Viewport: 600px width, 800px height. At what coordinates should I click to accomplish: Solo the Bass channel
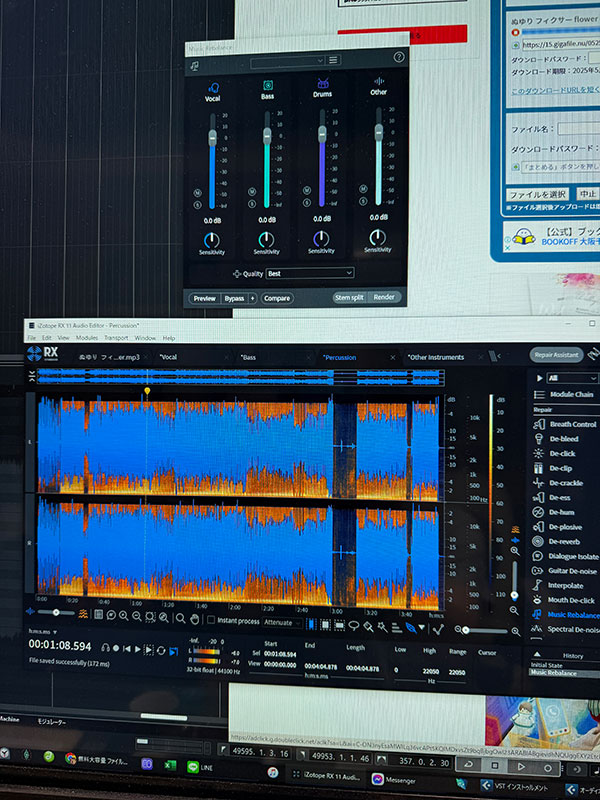pos(252,204)
